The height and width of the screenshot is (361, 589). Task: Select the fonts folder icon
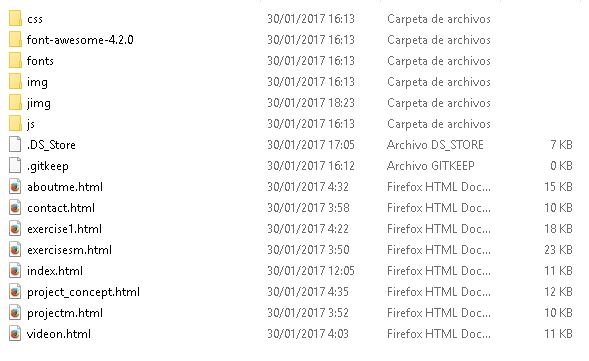15,60
